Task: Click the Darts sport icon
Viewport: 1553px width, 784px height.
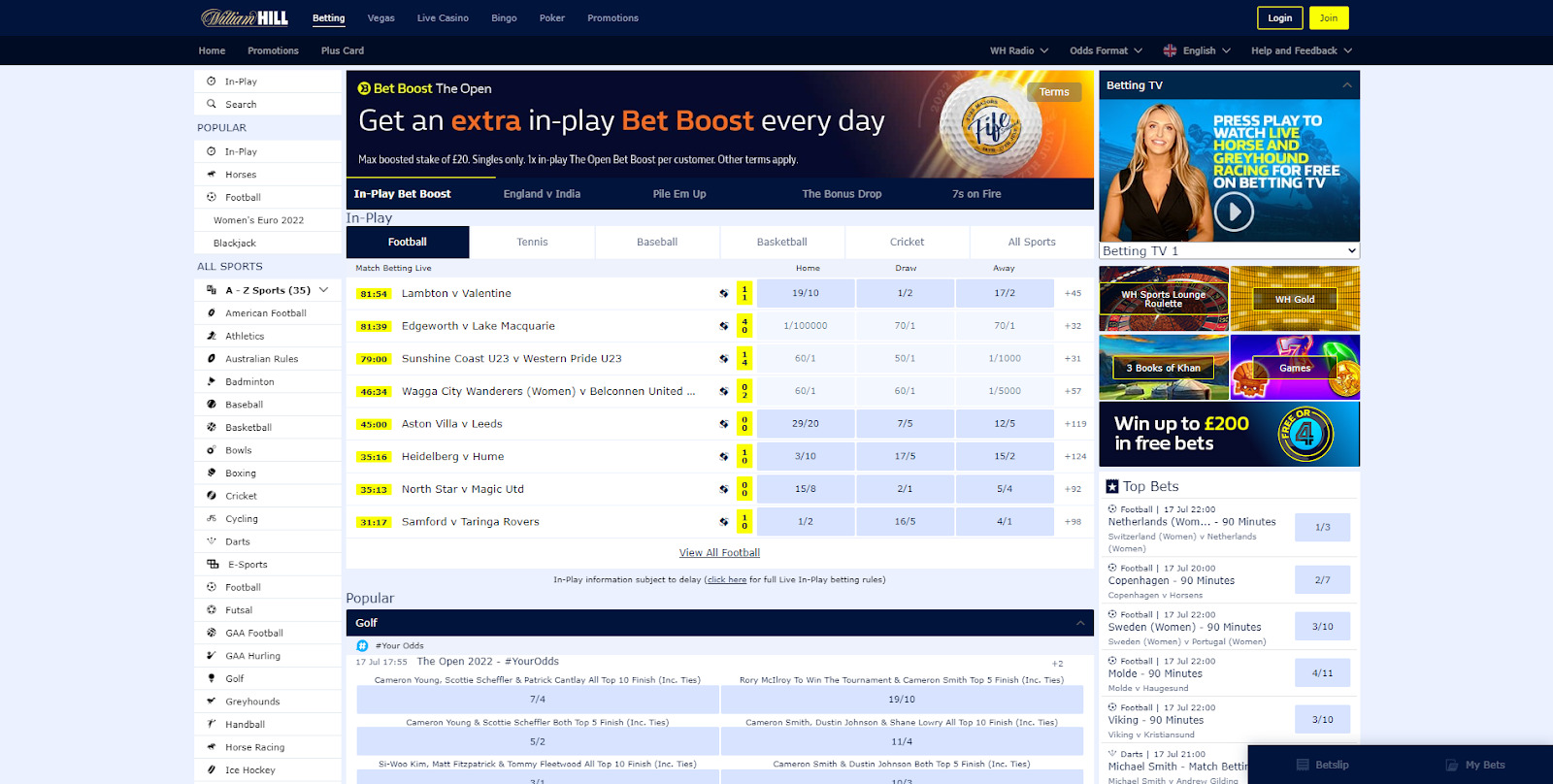Action: 212,541
